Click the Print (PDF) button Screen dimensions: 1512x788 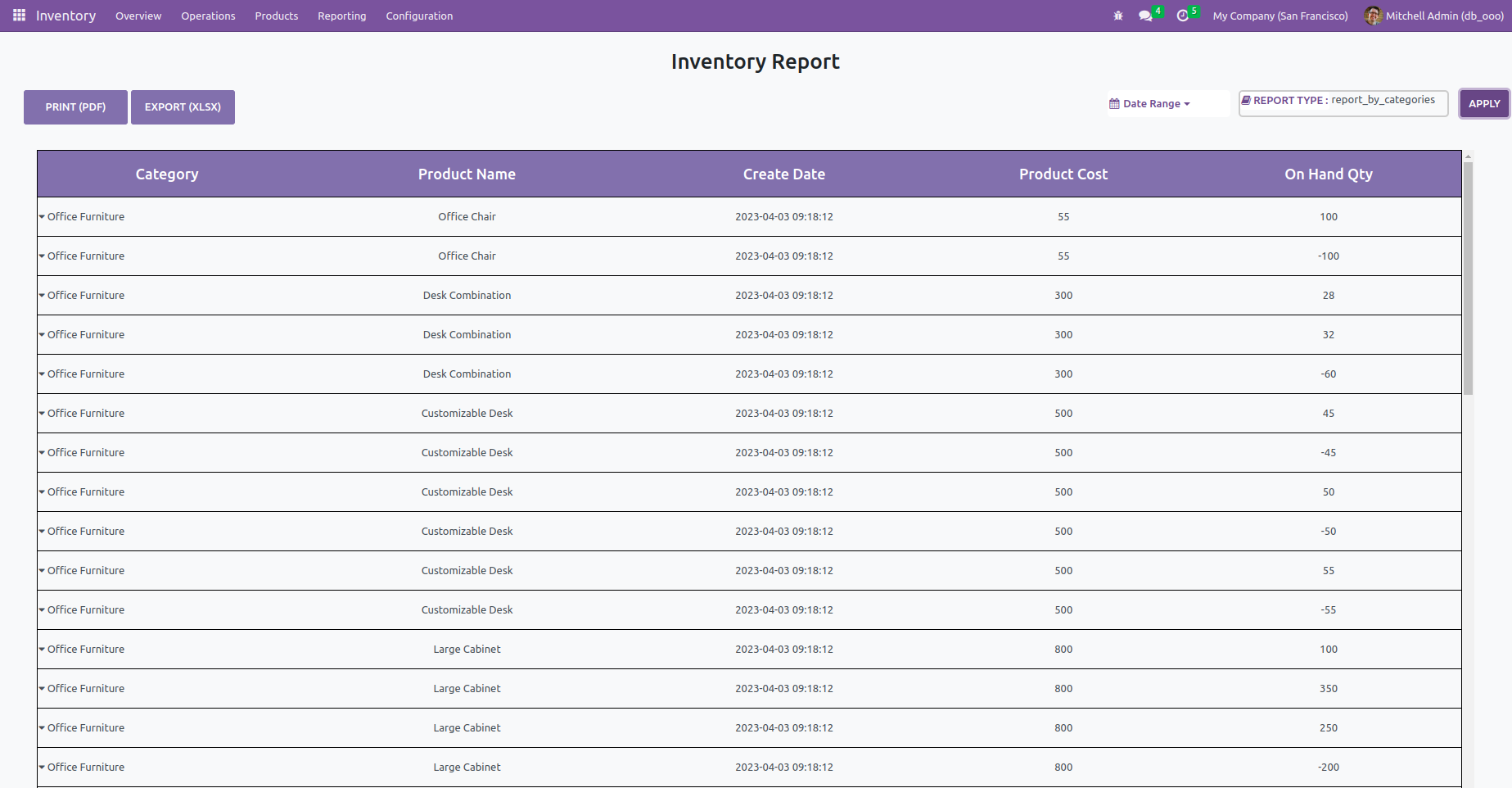[x=75, y=107]
